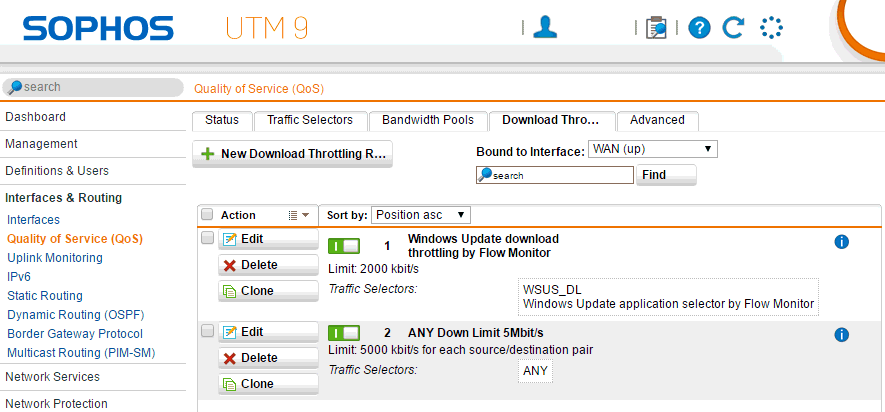Open the Bound to Interface dropdown

point(652,150)
